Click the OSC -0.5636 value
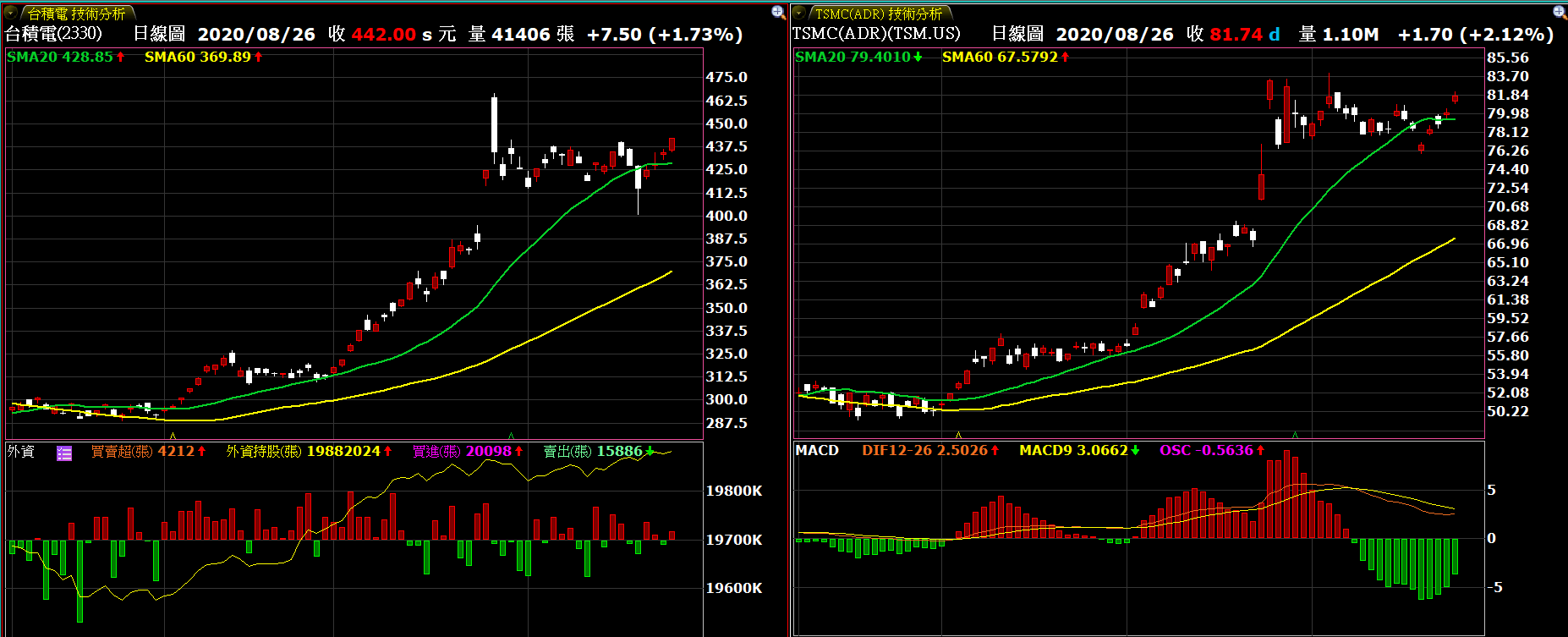 (x=1212, y=450)
